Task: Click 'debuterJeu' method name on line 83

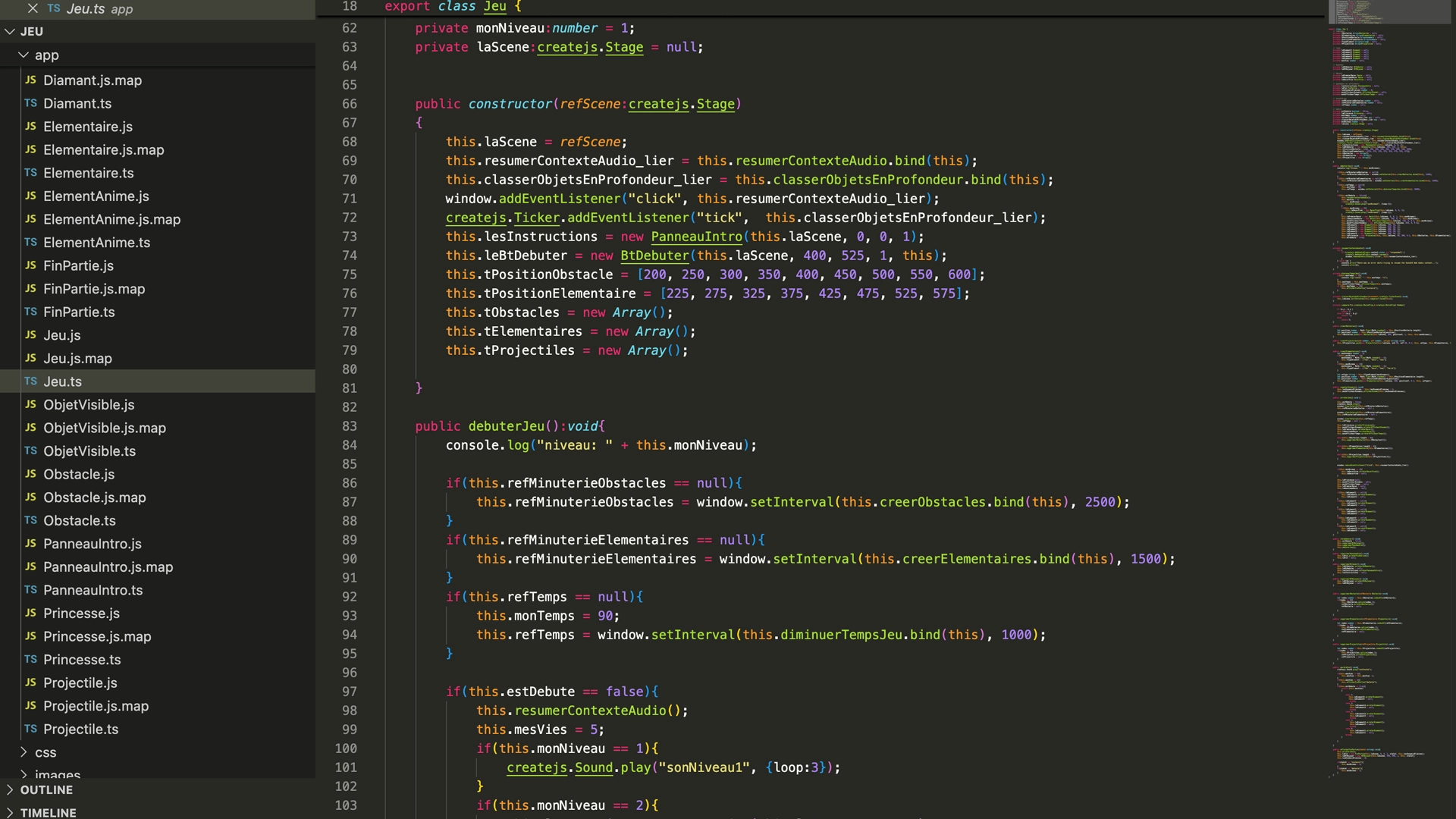Action: [x=507, y=426]
